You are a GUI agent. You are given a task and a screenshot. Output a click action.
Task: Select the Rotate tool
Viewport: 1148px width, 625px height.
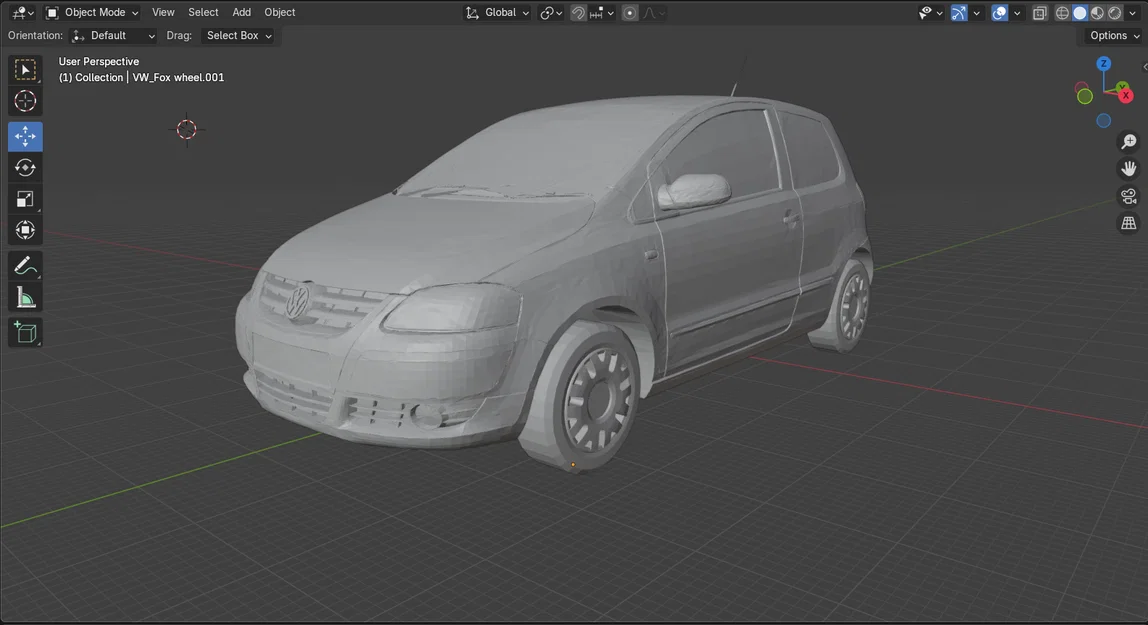[24, 167]
